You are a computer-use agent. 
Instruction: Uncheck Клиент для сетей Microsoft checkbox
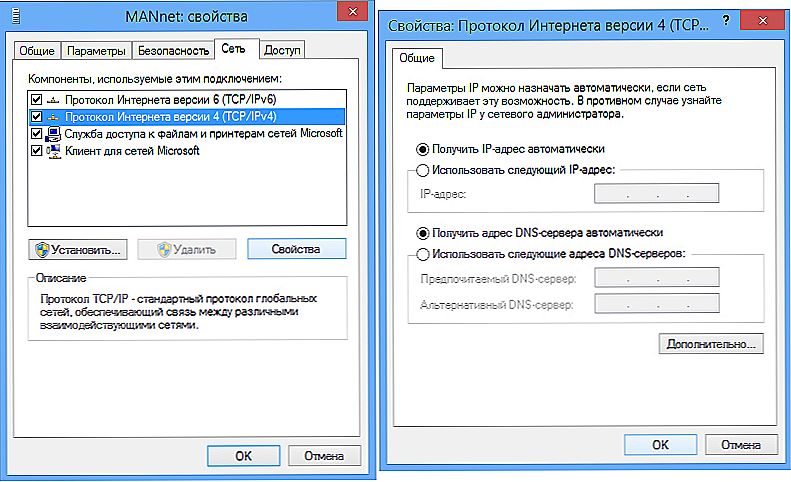36,151
